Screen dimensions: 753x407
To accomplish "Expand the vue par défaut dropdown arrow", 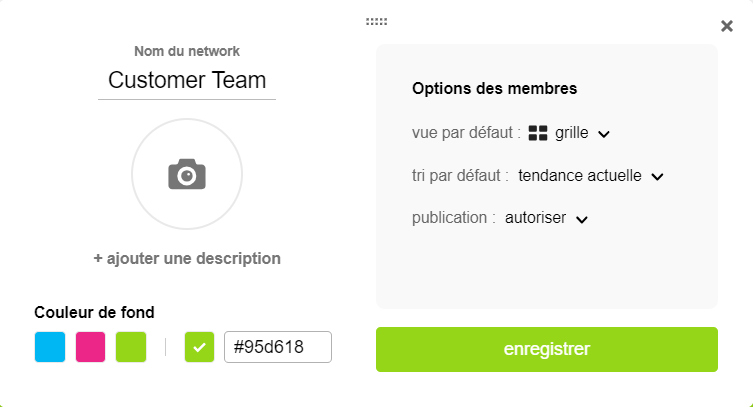I will (604, 134).
